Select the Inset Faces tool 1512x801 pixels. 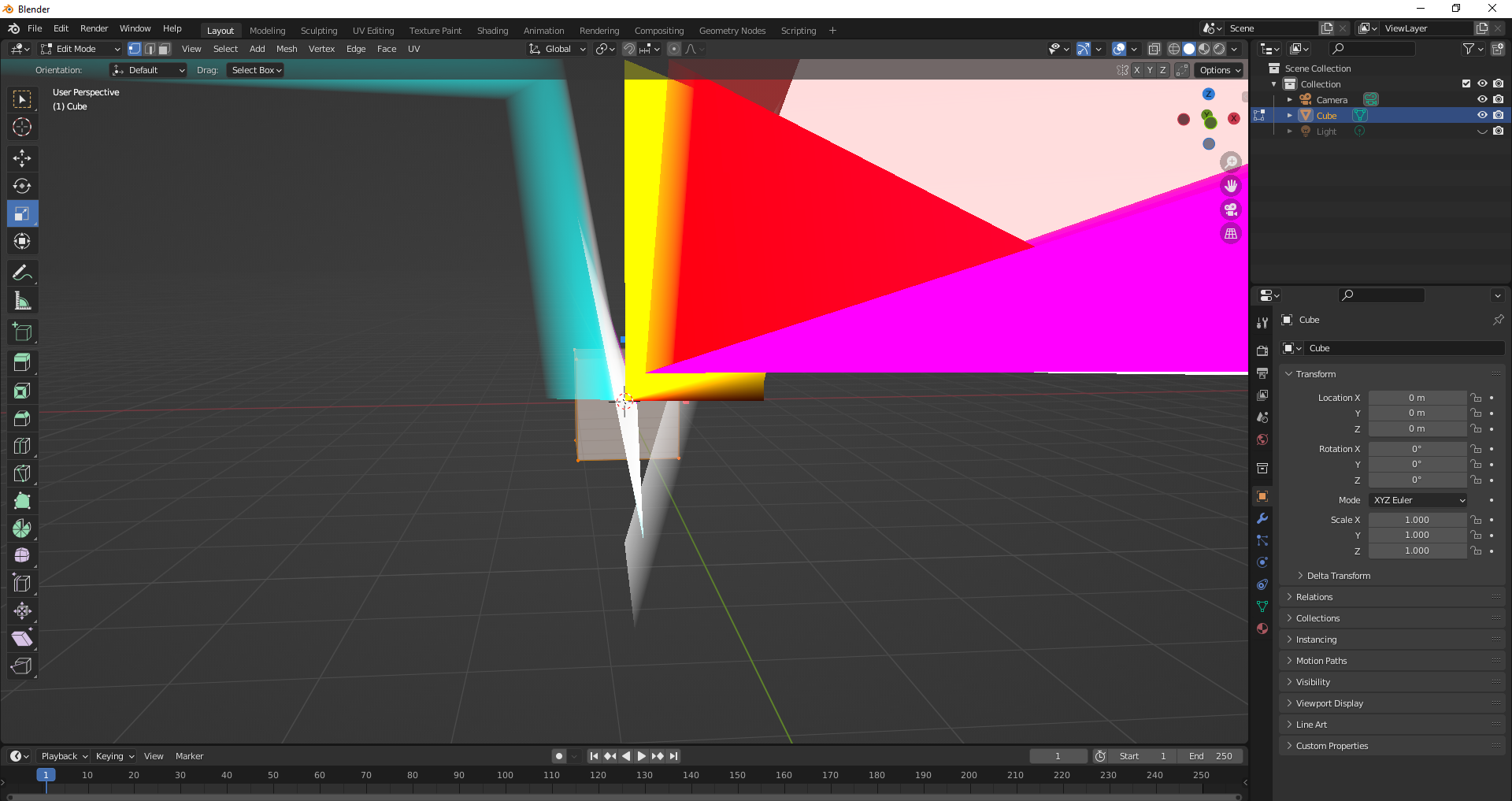22,391
